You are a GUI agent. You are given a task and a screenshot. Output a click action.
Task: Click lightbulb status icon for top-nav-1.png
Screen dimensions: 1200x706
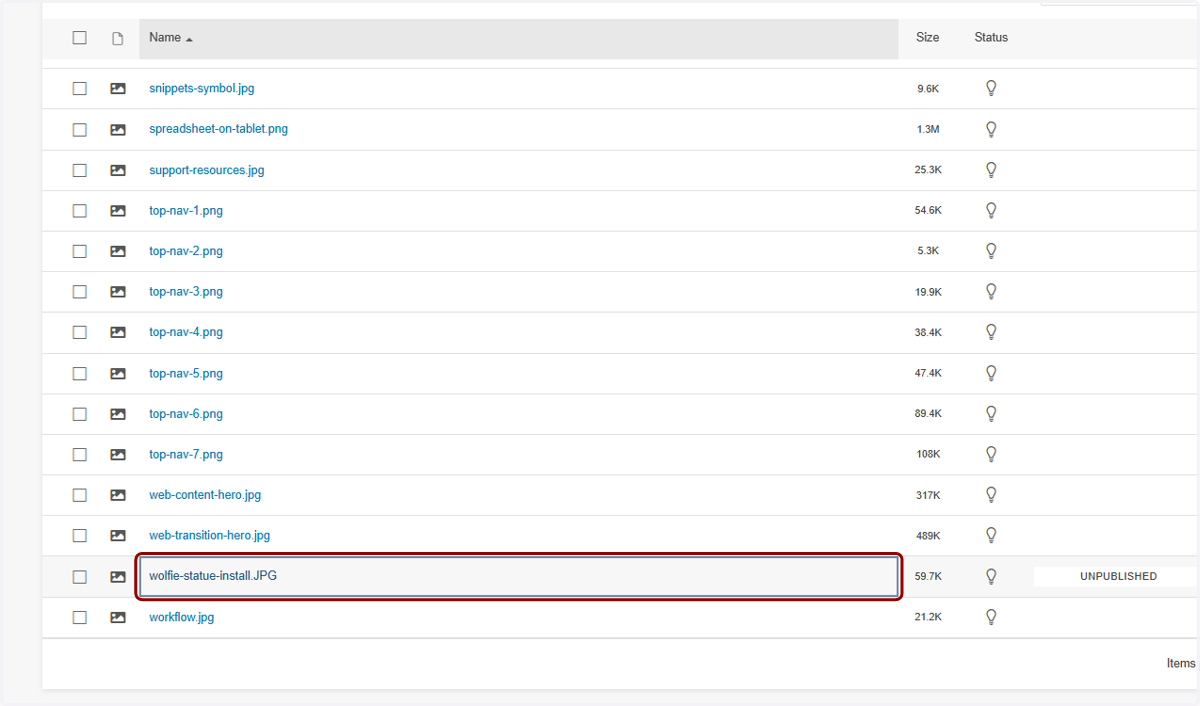coord(991,210)
